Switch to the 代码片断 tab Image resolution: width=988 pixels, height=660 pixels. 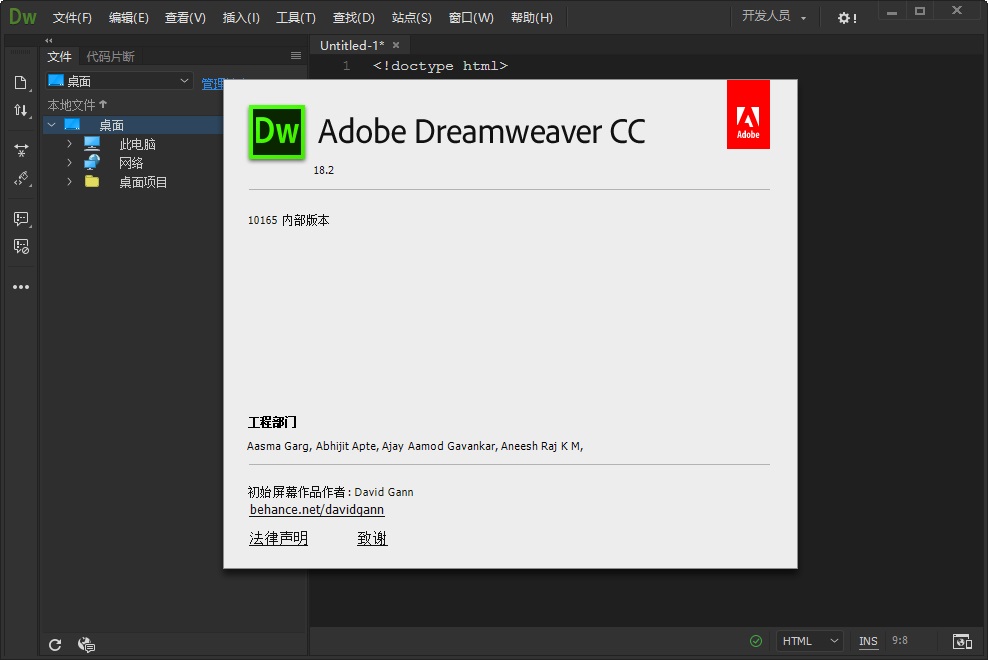[x=110, y=56]
